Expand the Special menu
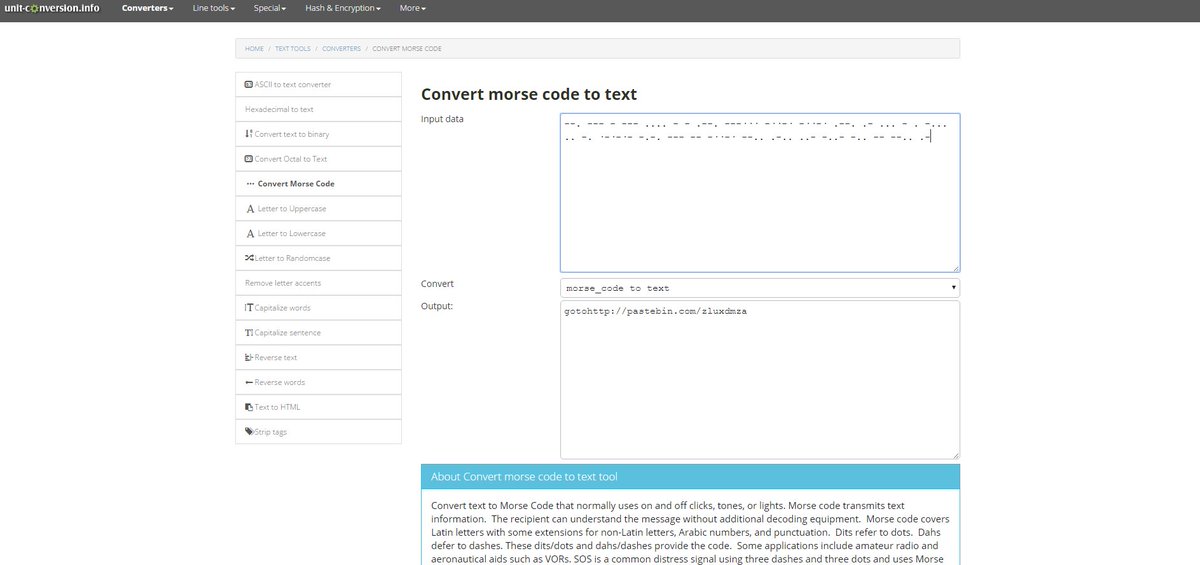The height and width of the screenshot is (565, 1200). 270,8
